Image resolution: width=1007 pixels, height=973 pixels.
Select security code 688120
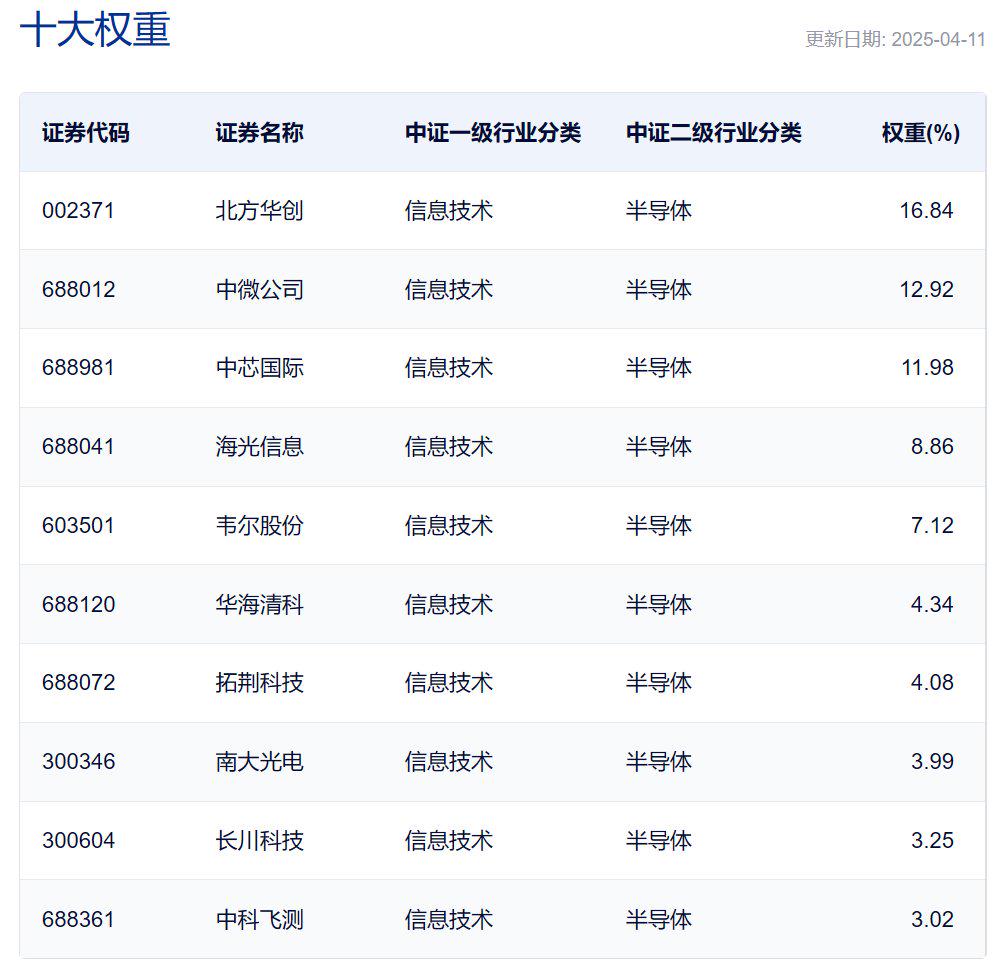(x=78, y=605)
